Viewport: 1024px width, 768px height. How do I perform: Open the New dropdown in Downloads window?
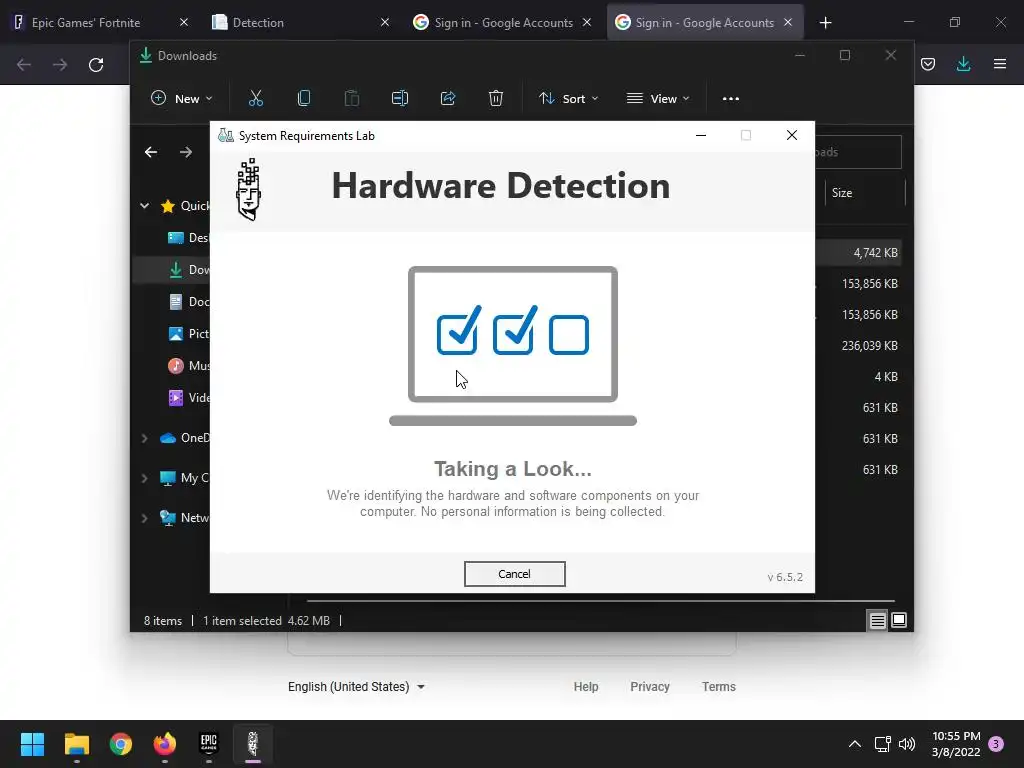click(182, 99)
